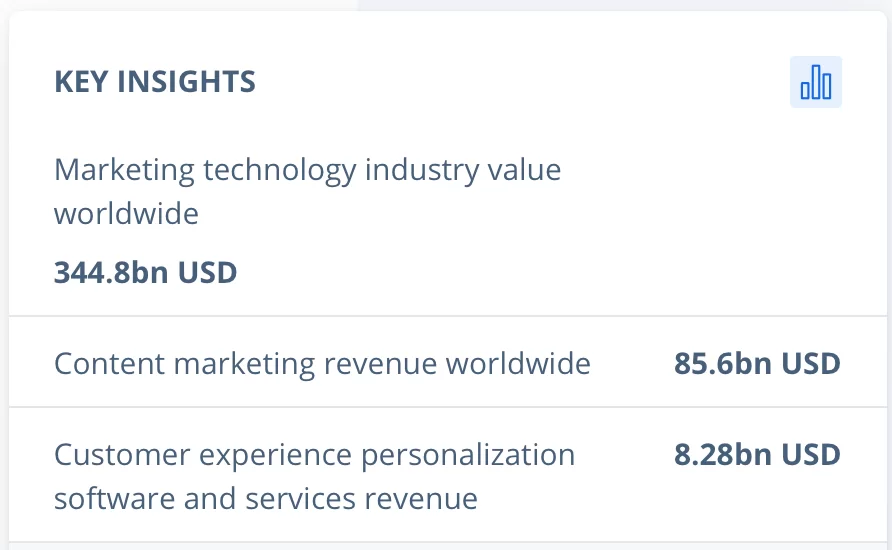892x550 pixels.
Task: Click the word 'Content' in second insight
Action: [109, 363]
